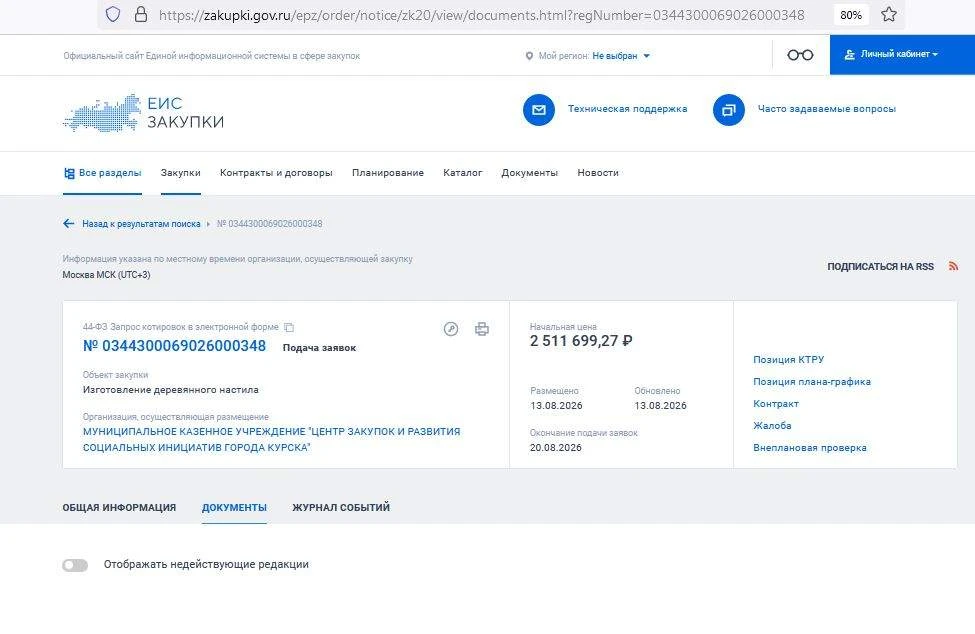Screen dimensions: 975x634
Task: Open the Личный кабинет dropdown
Action: 902,55
